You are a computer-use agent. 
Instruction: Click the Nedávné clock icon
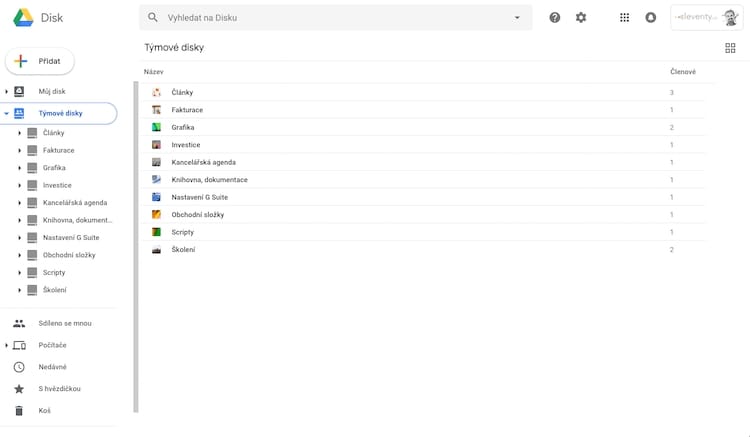coord(18,367)
